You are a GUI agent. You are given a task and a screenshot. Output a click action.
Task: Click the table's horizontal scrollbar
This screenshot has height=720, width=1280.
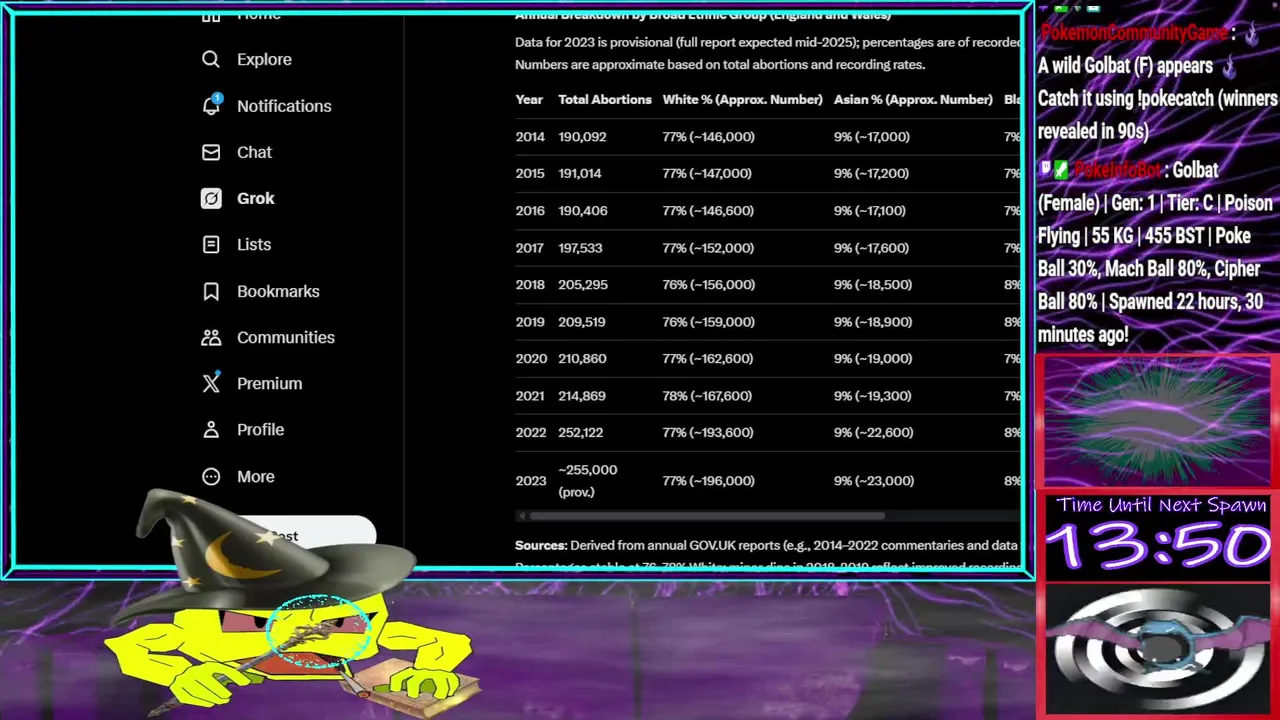[706, 516]
